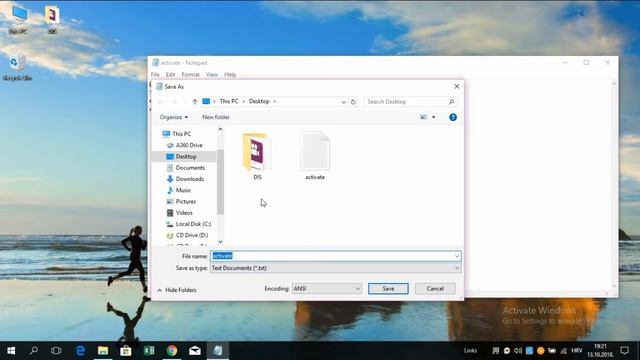
Task: Click Desktop in the address breadcrumb
Action: (259, 101)
